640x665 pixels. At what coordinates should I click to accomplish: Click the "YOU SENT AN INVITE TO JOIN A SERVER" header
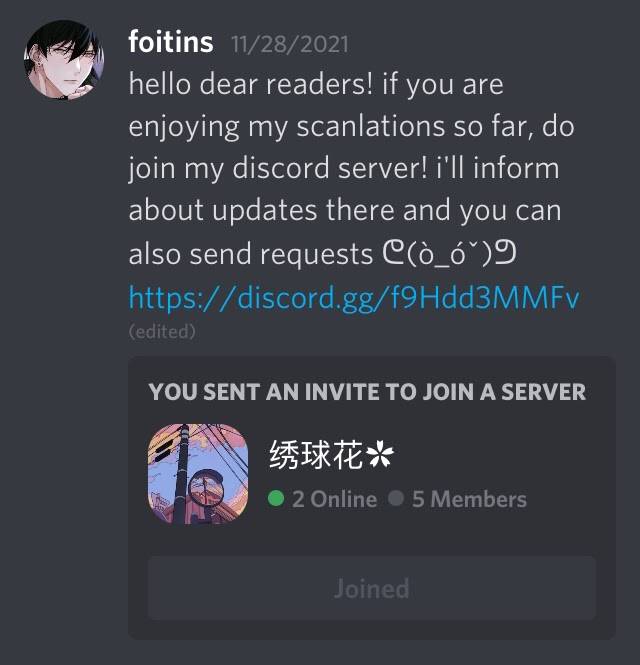point(367,392)
